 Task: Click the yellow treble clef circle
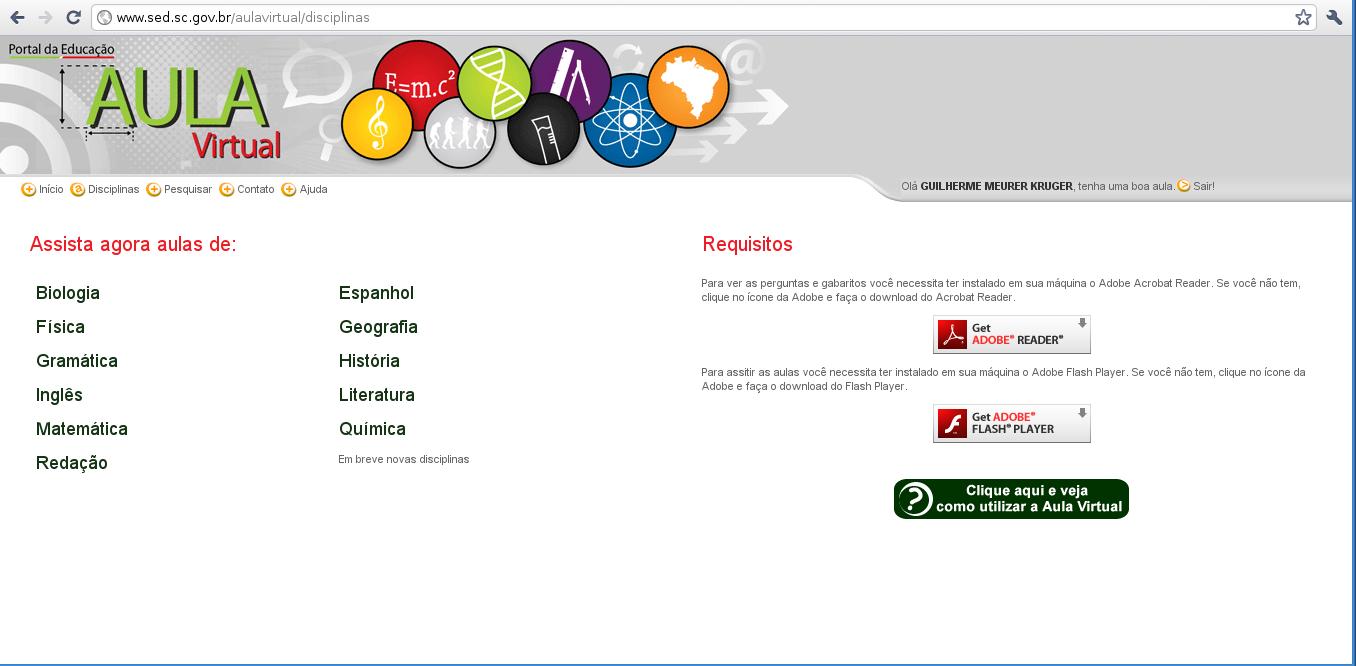click(377, 125)
